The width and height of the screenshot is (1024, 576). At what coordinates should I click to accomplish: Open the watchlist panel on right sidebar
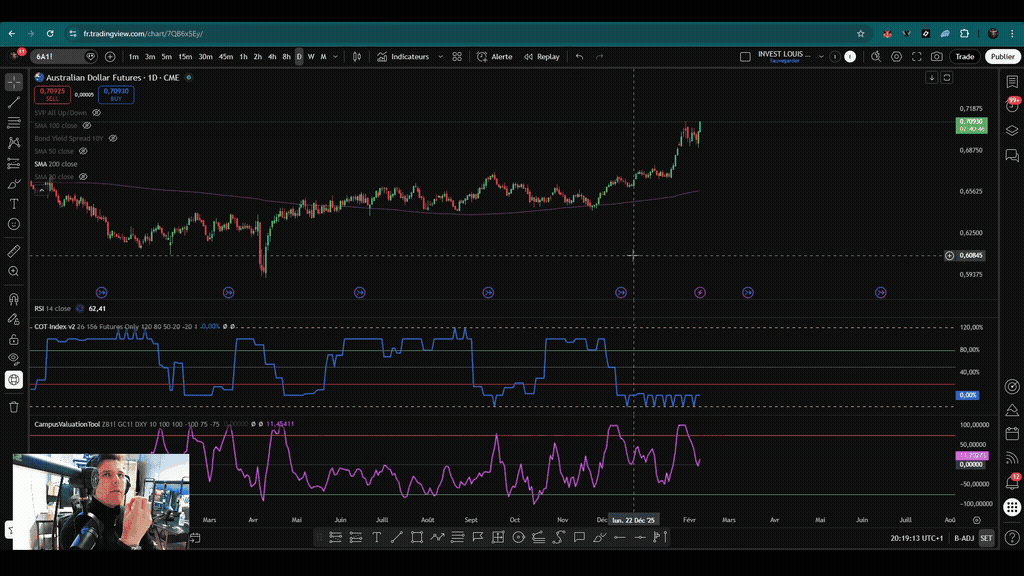[1012, 82]
